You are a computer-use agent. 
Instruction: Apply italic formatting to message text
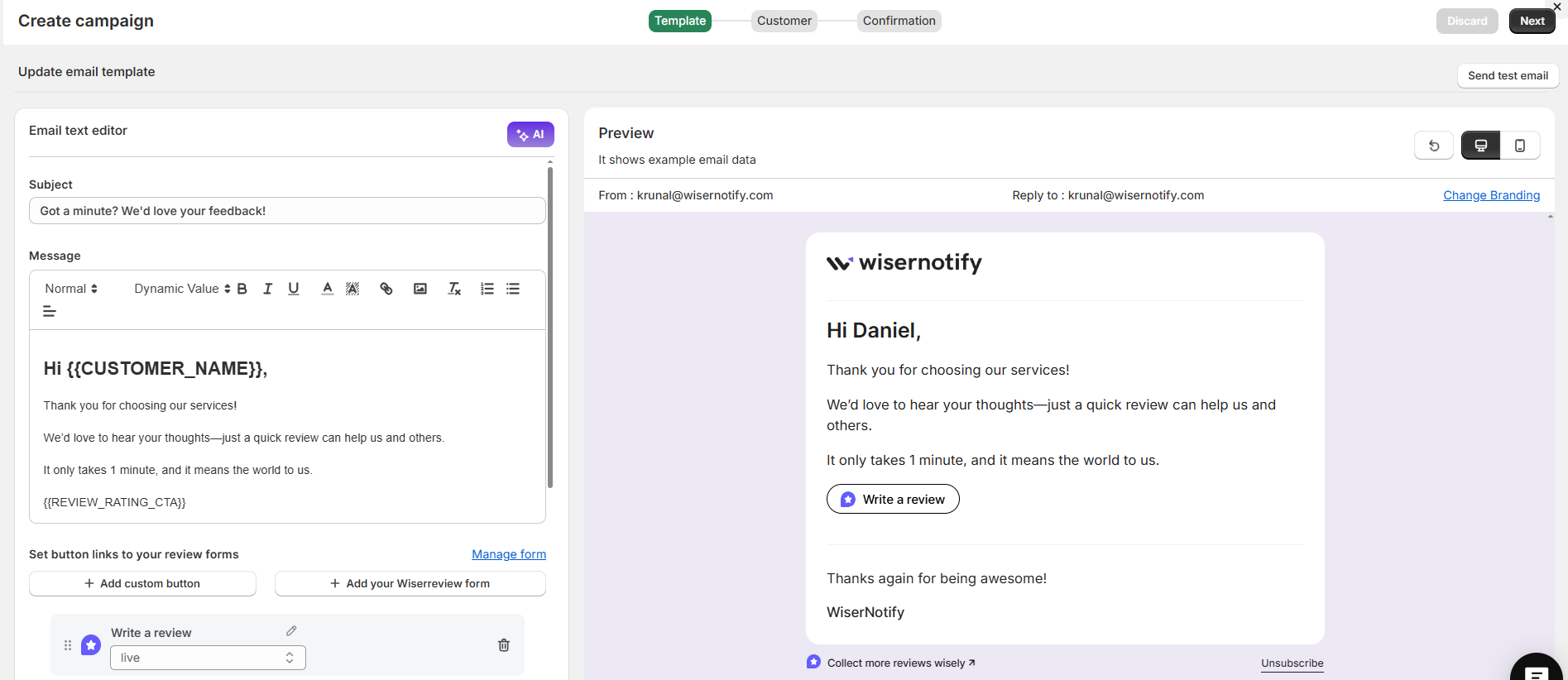267,289
